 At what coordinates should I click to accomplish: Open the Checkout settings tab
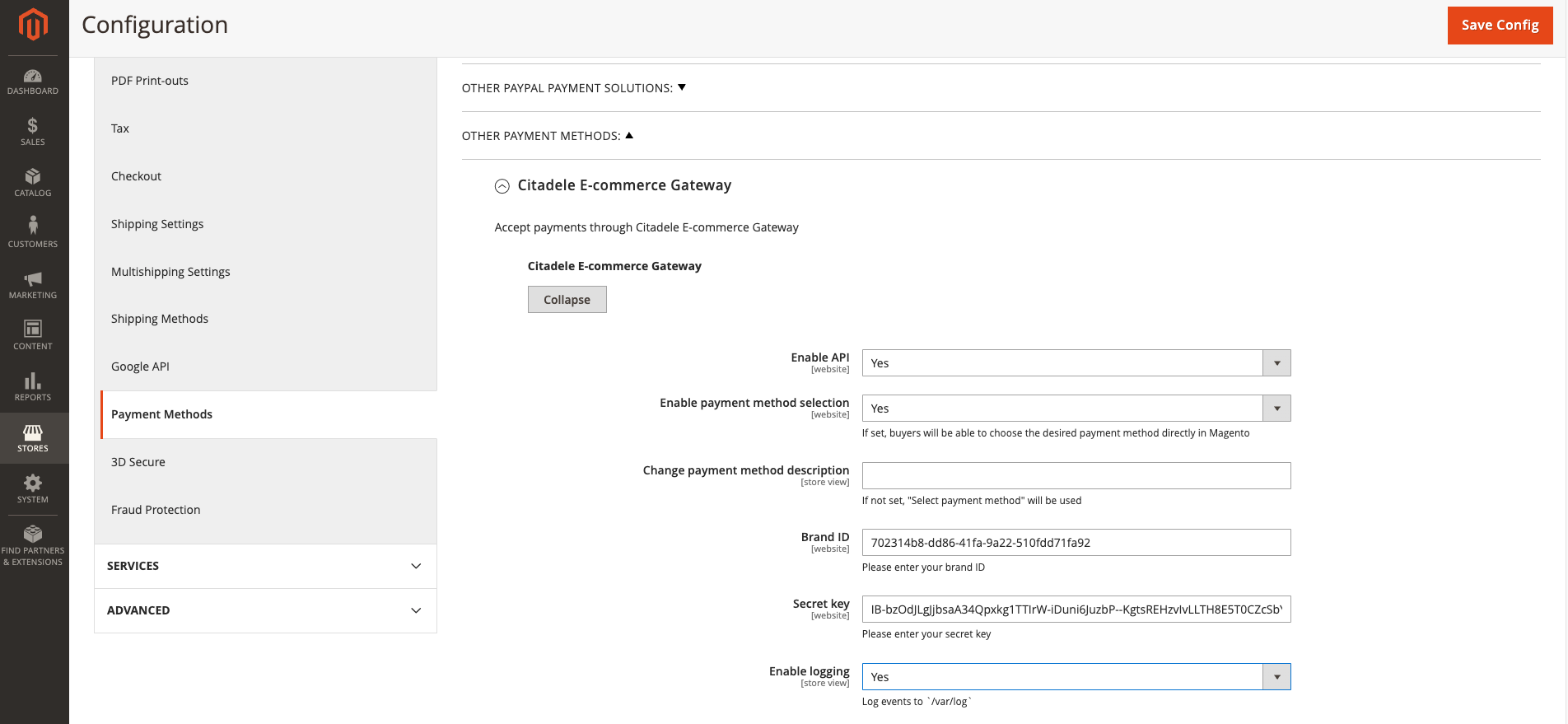pos(265,176)
